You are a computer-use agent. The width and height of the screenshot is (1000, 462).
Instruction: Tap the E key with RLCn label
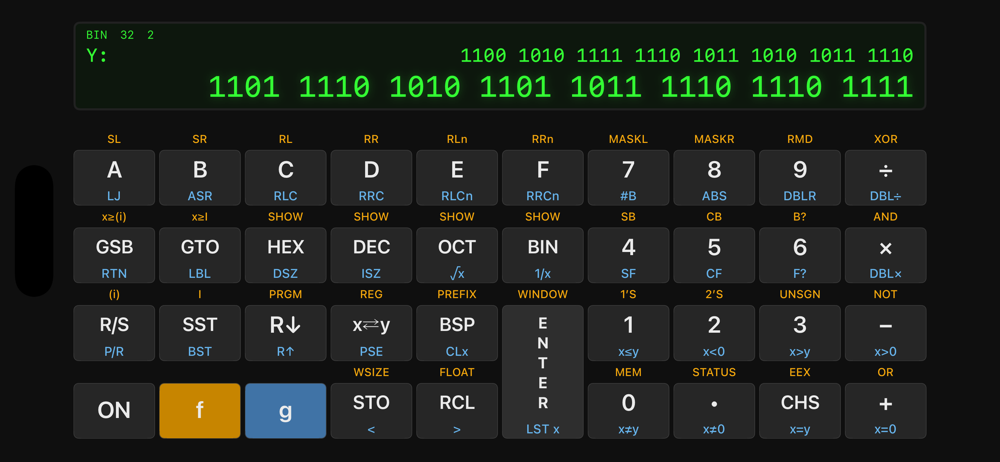pos(457,178)
